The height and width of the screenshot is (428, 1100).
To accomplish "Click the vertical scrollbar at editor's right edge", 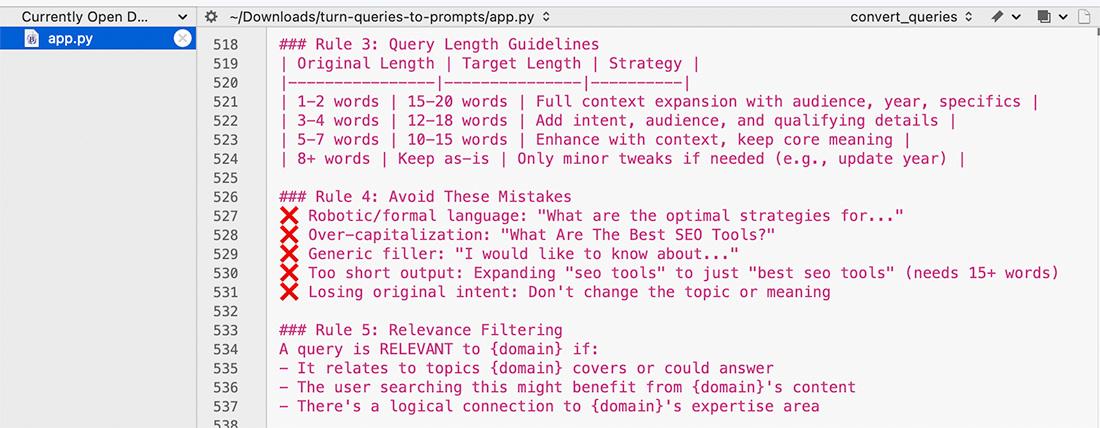I will (1092, 230).
